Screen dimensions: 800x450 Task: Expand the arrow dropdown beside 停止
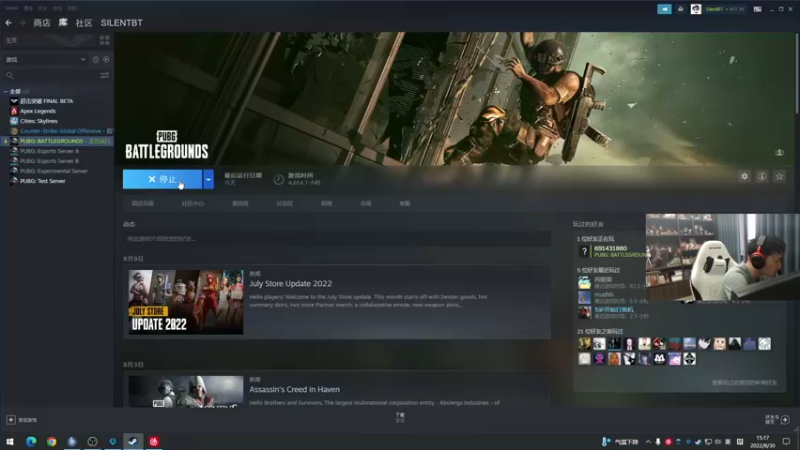coord(208,179)
